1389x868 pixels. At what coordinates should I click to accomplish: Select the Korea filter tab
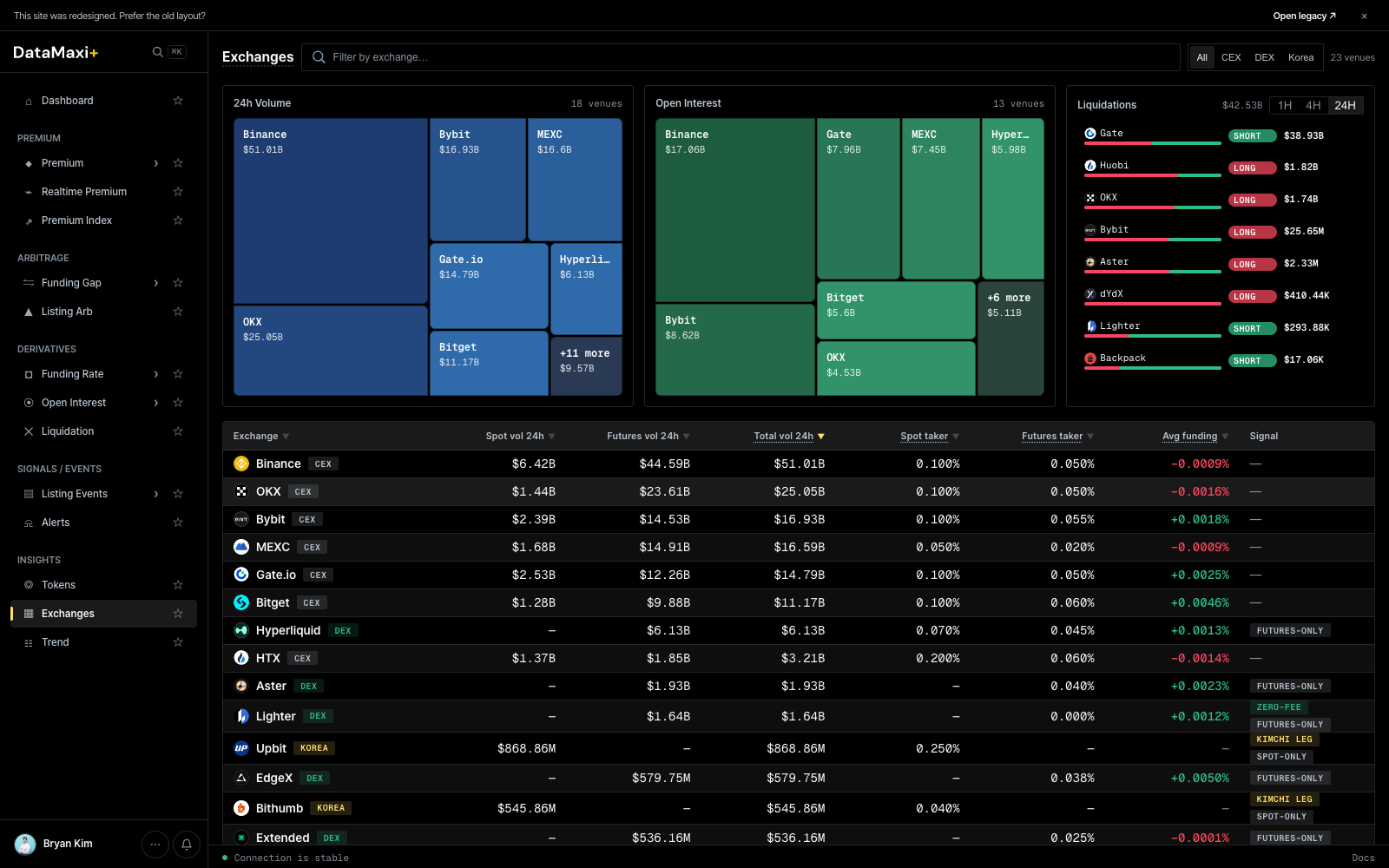click(1300, 57)
